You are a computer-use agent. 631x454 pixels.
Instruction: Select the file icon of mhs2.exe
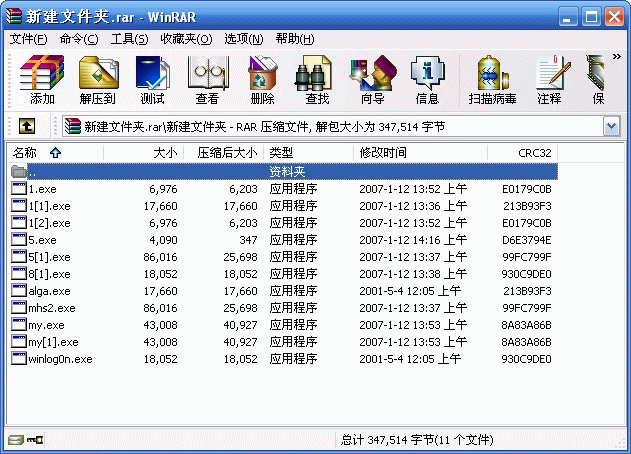(x=19, y=307)
